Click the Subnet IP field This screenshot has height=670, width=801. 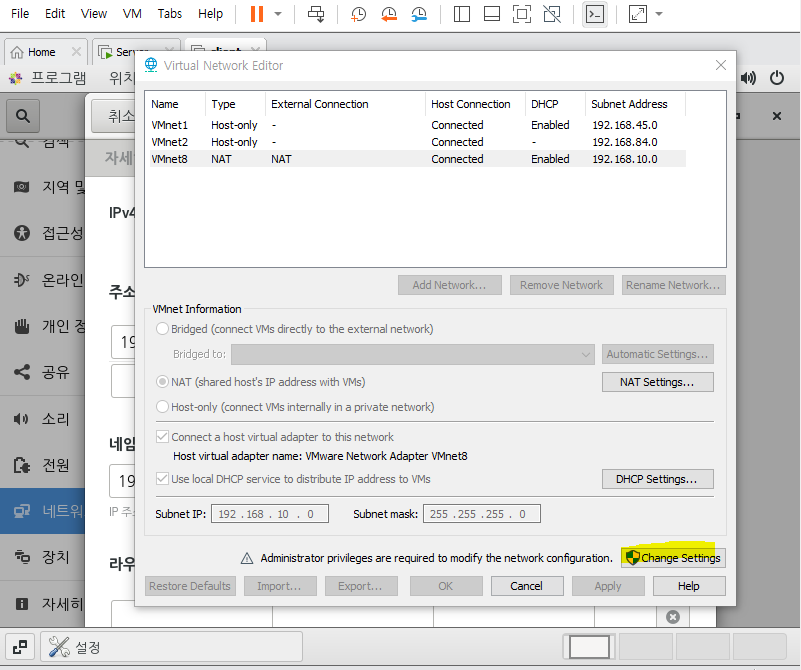[x=270, y=514]
